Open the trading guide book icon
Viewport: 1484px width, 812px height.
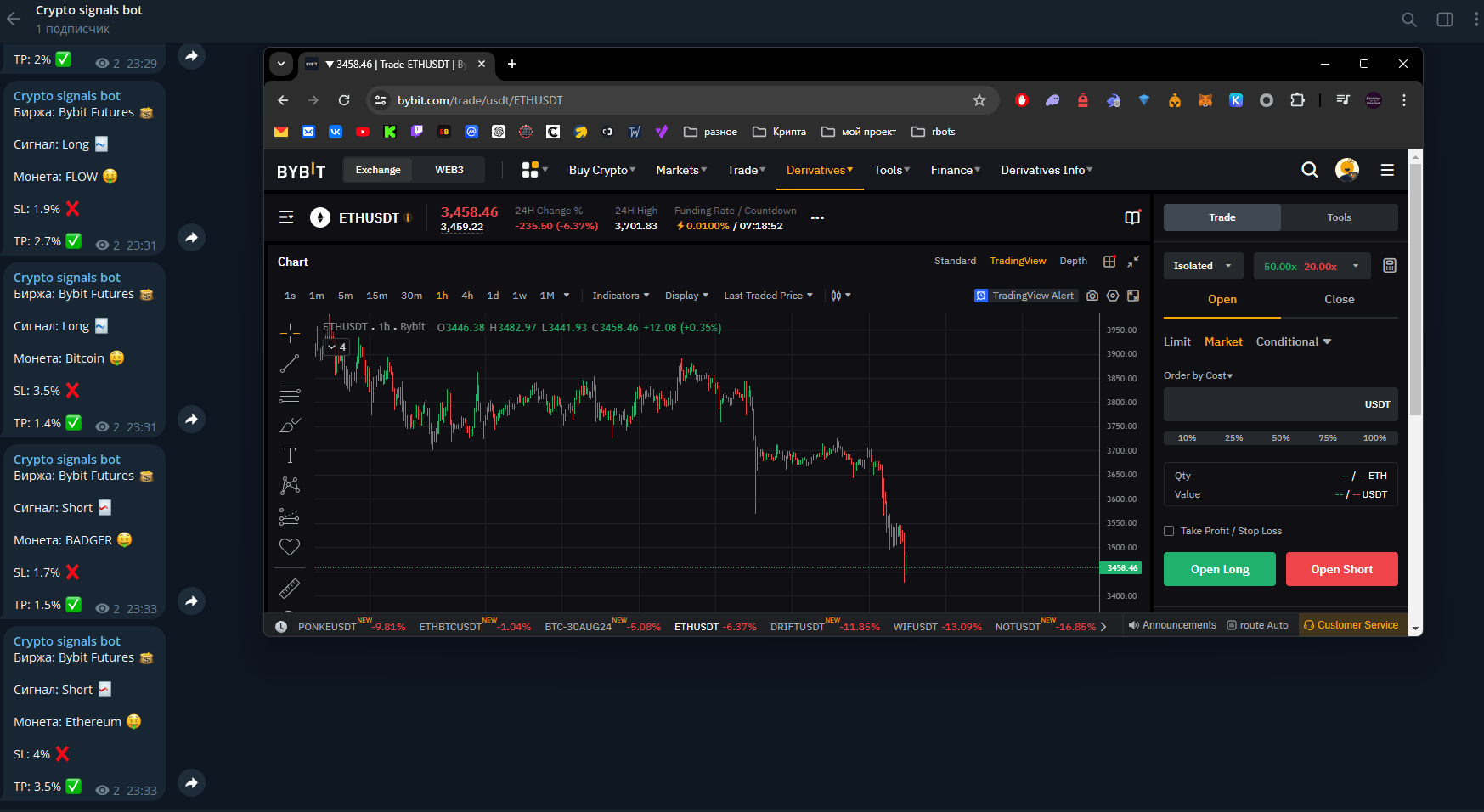[x=1132, y=218]
